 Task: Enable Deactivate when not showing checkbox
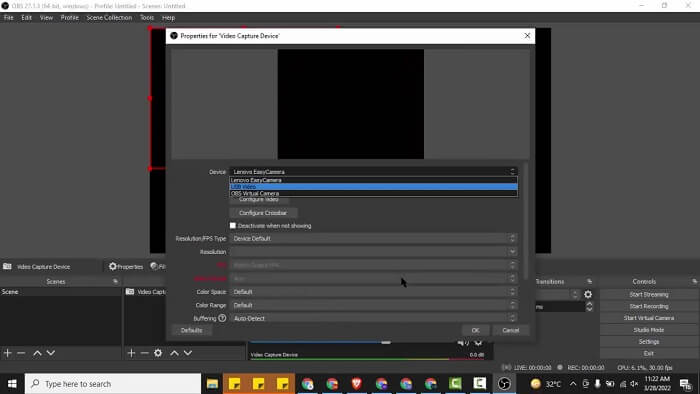pos(233,226)
